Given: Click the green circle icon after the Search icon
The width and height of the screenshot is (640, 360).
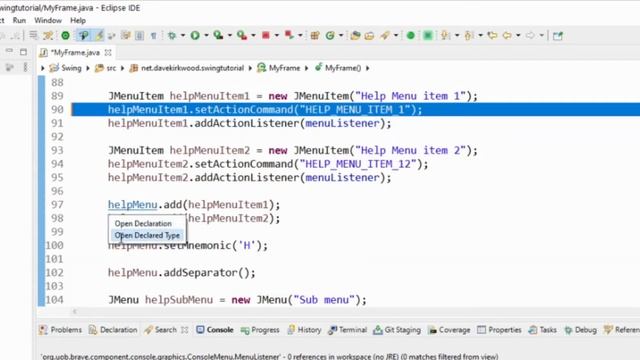Looking at the screenshot, I should coord(411,36).
